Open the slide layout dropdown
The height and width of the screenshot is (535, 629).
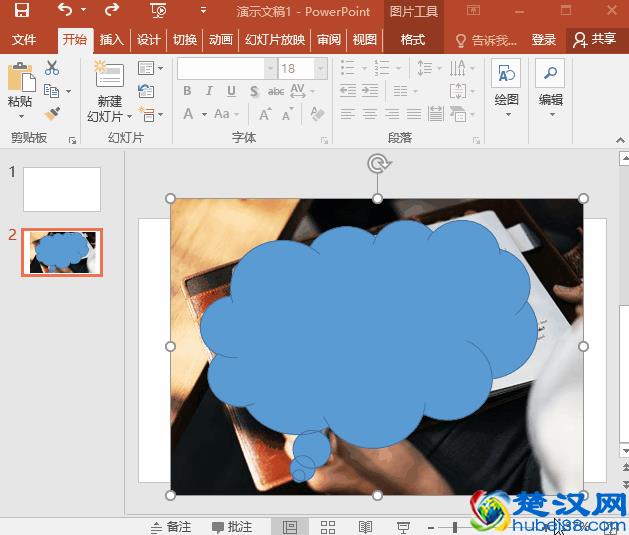click(150, 68)
